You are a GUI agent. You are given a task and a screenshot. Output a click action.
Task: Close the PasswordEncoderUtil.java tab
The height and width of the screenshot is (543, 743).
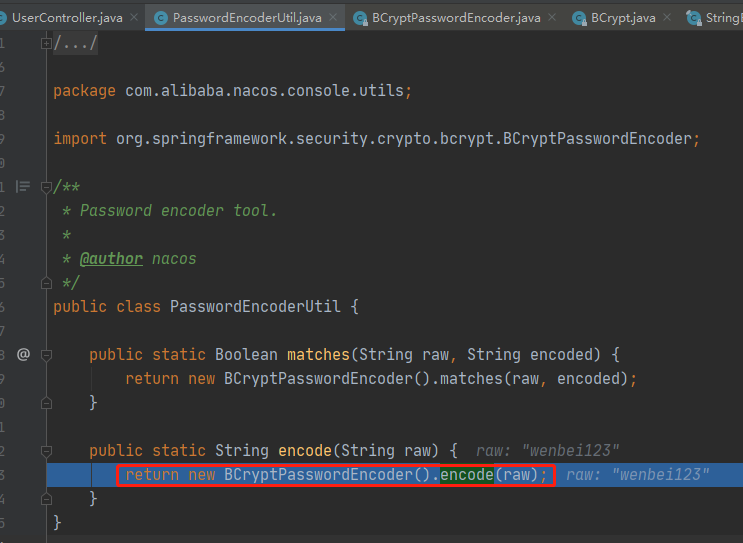[x=333, y=18]
